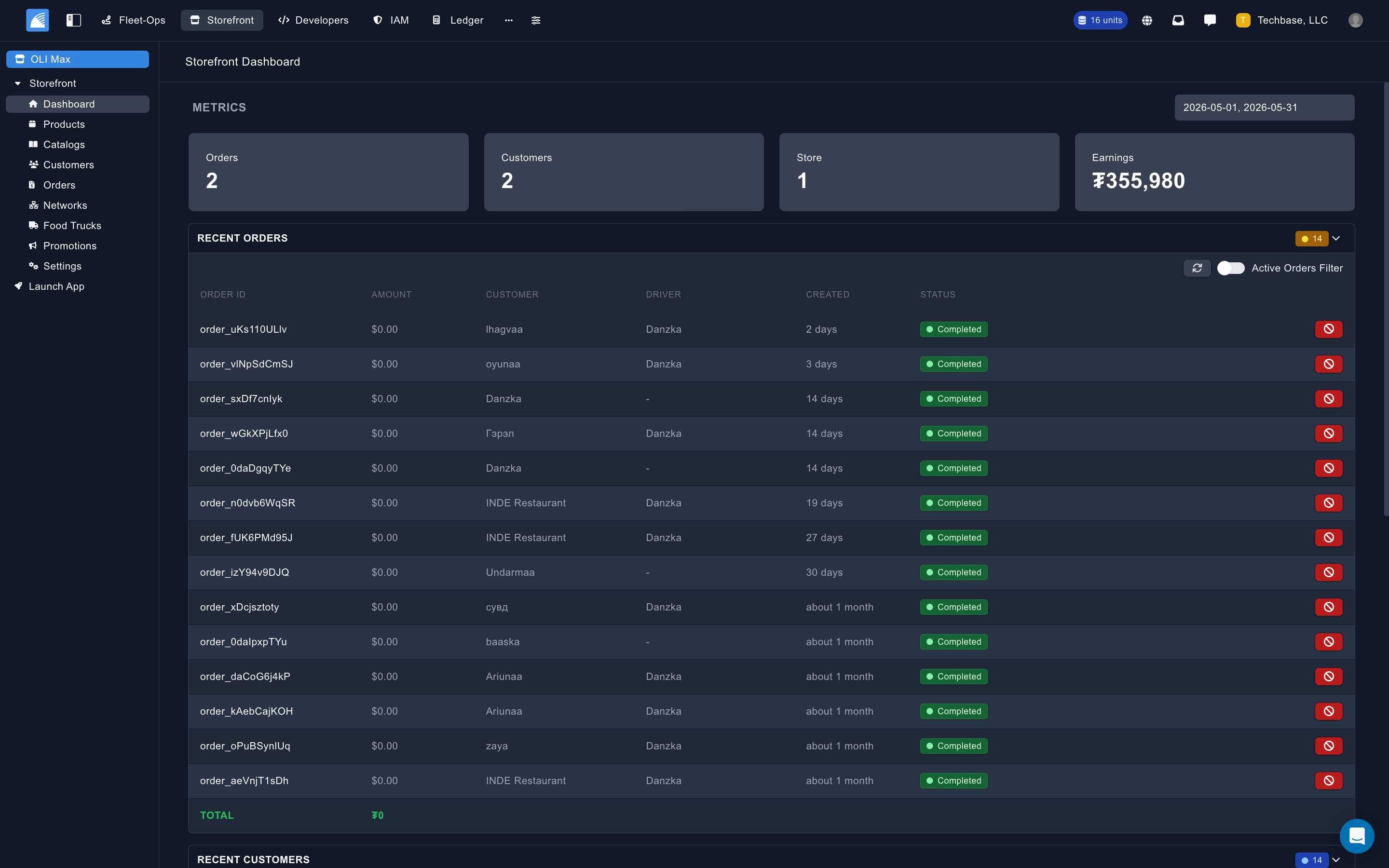This screenshot has height=868, width=1389.
Task: Open Products in sidebar
Action: (x=78, y=124)
